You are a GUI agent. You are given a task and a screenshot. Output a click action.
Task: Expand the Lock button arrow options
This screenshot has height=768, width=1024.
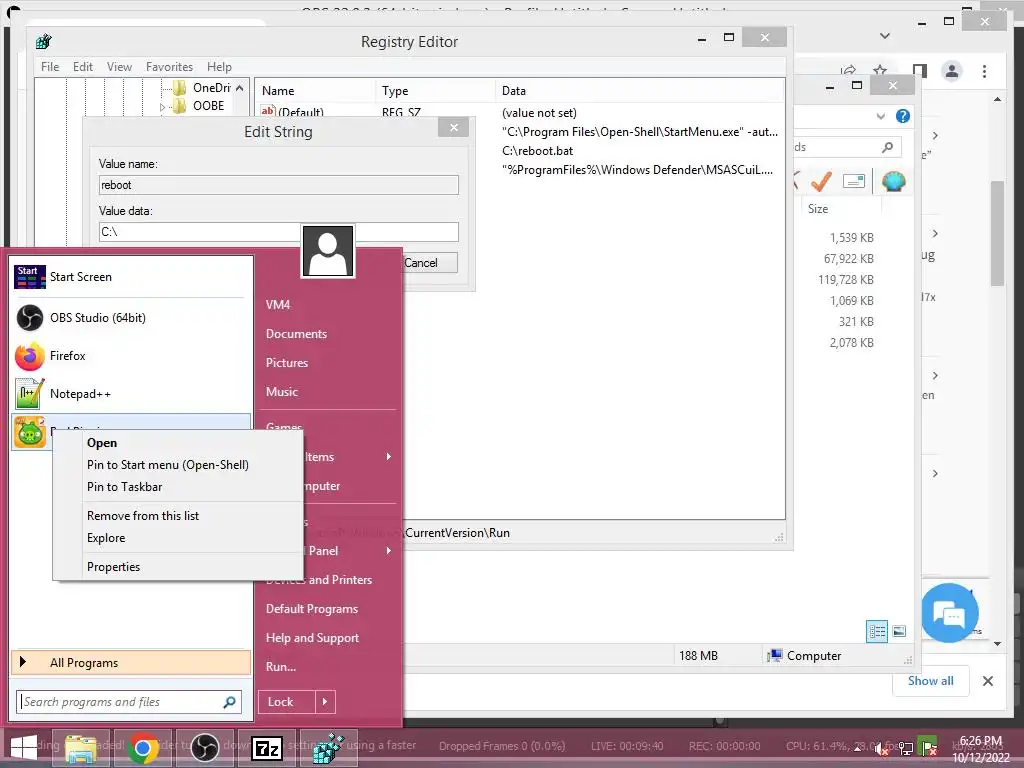[x=325, y=702]
